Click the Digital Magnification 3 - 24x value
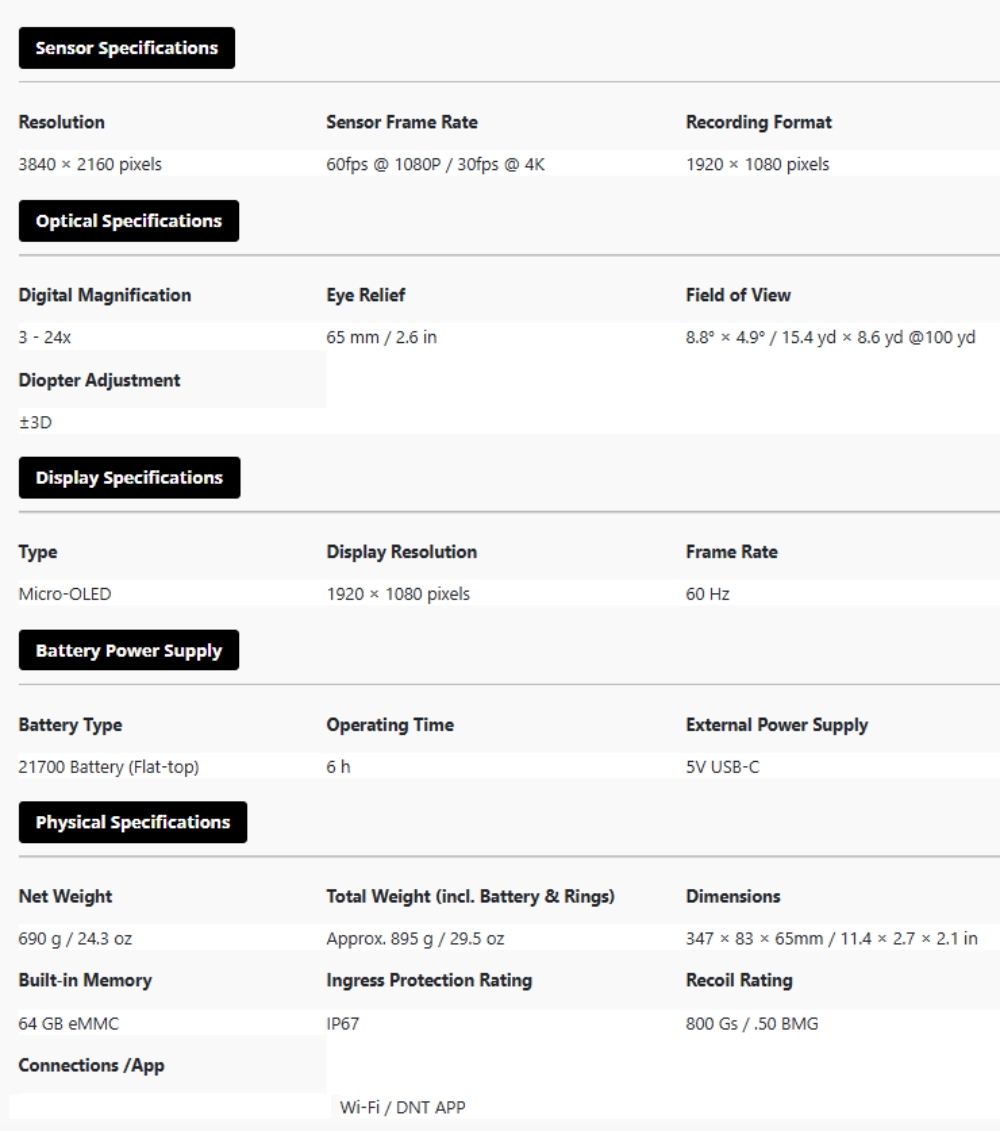Screen dimensions: 1000x1131 point(45,337)
